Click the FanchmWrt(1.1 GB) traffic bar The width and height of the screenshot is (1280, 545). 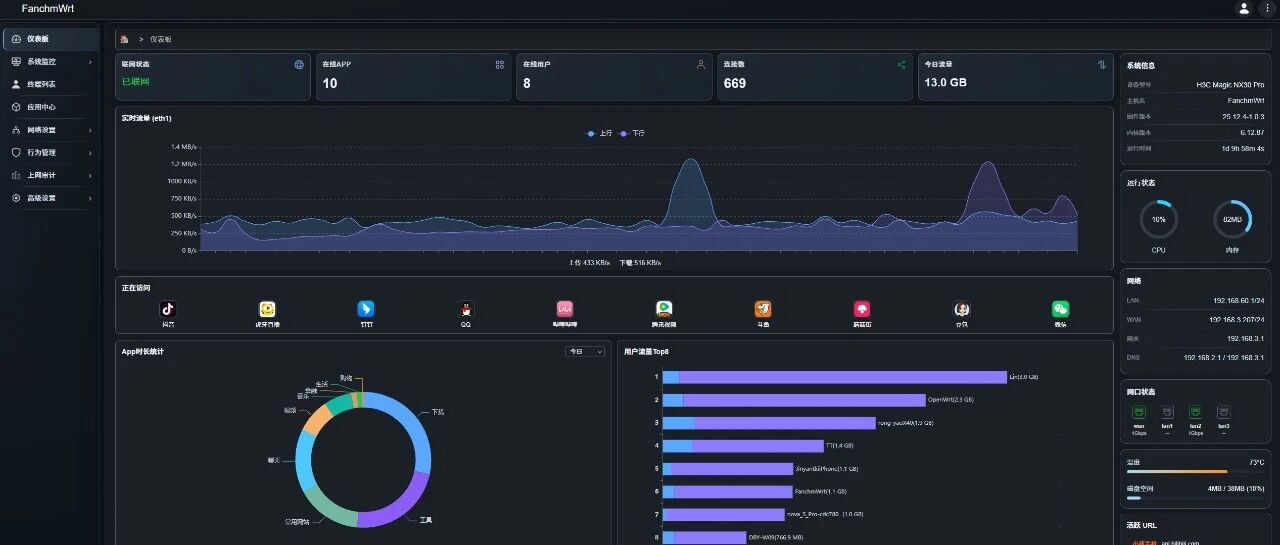click(x=728, y=492)
